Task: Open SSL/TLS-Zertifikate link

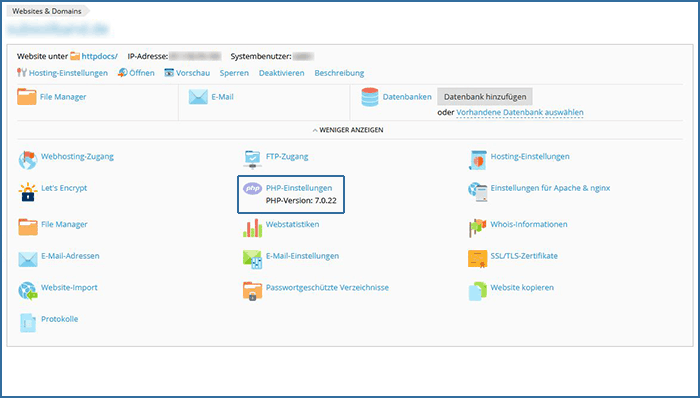Action: pyautogui.click(x=524, y=256)
